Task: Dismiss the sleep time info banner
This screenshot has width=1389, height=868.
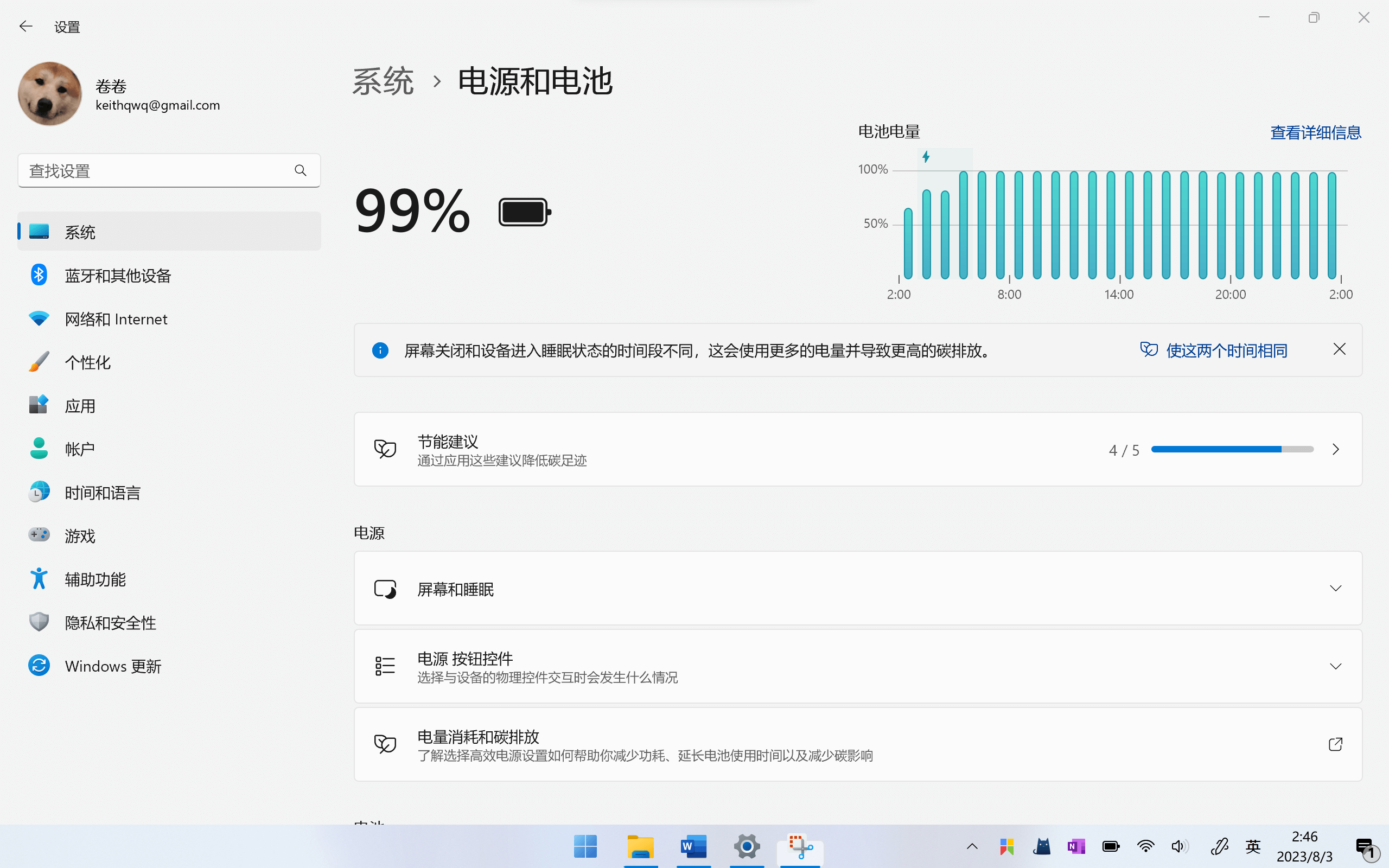Action: [x=1339, y=349]
